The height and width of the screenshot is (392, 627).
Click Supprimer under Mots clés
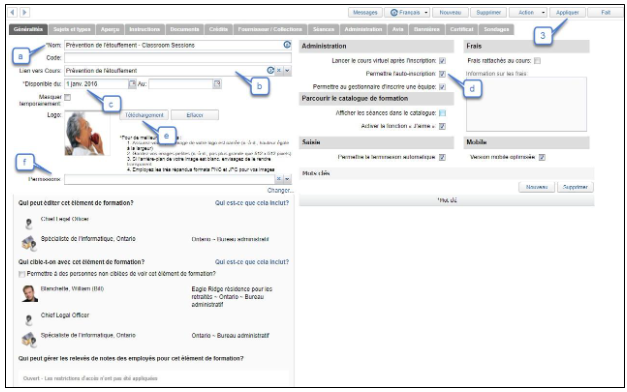pos(575,187)
